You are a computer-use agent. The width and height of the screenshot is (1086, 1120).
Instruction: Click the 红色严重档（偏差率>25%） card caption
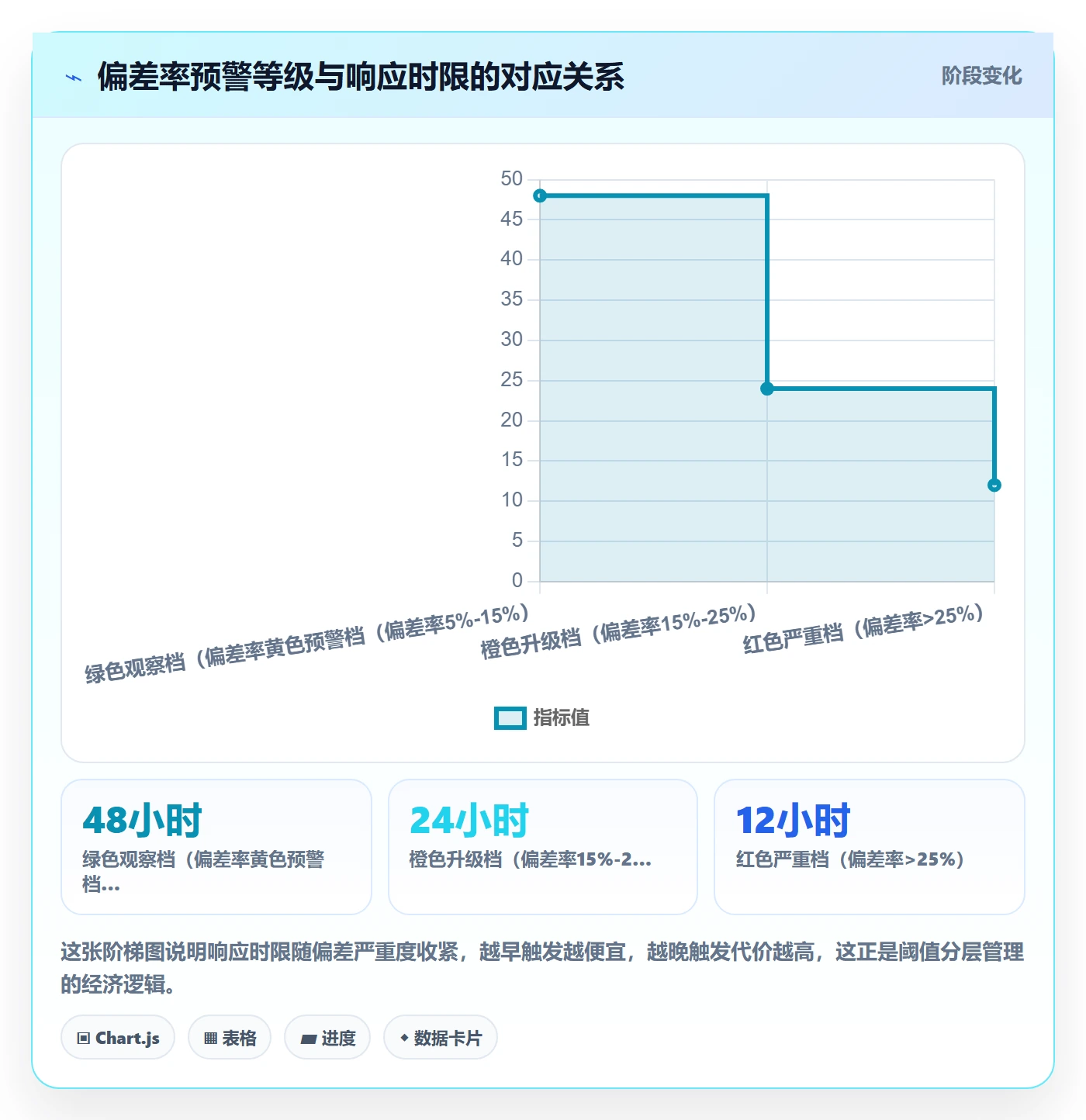tap(850, 859)
